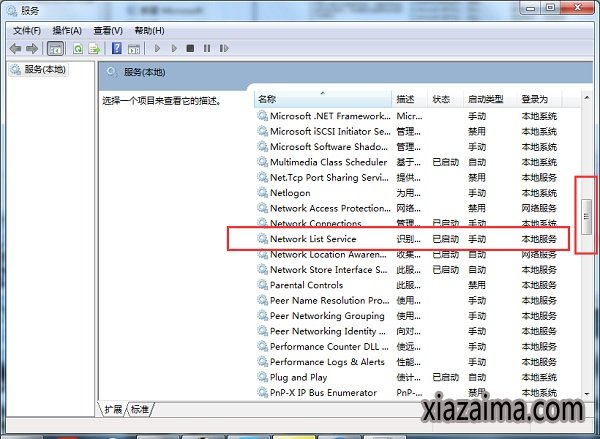The width and height of the screenshot is (600, 439).
Task: Open the 帮助(H) menu
Action: [x=149, y=31]
